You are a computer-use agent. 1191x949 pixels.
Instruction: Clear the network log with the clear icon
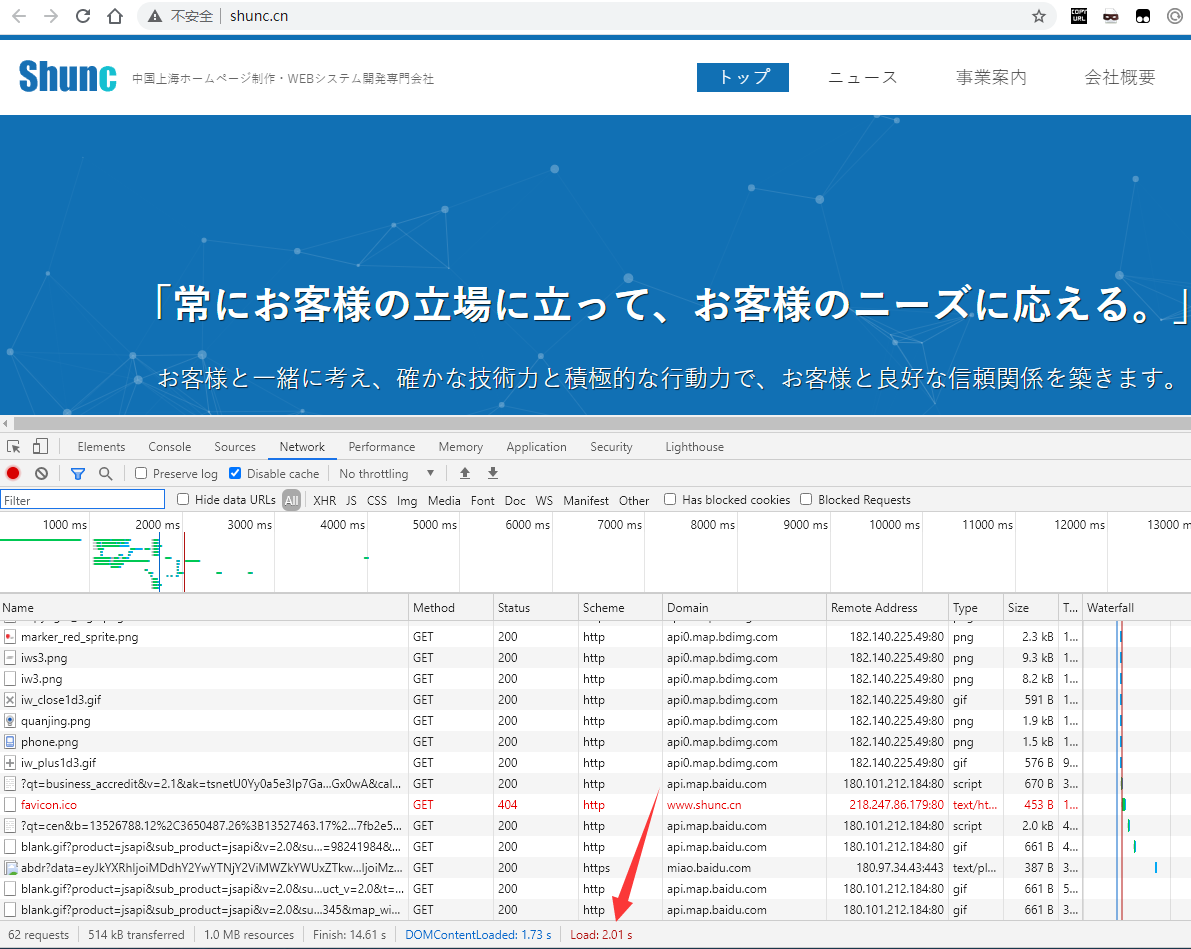point(41,473)
